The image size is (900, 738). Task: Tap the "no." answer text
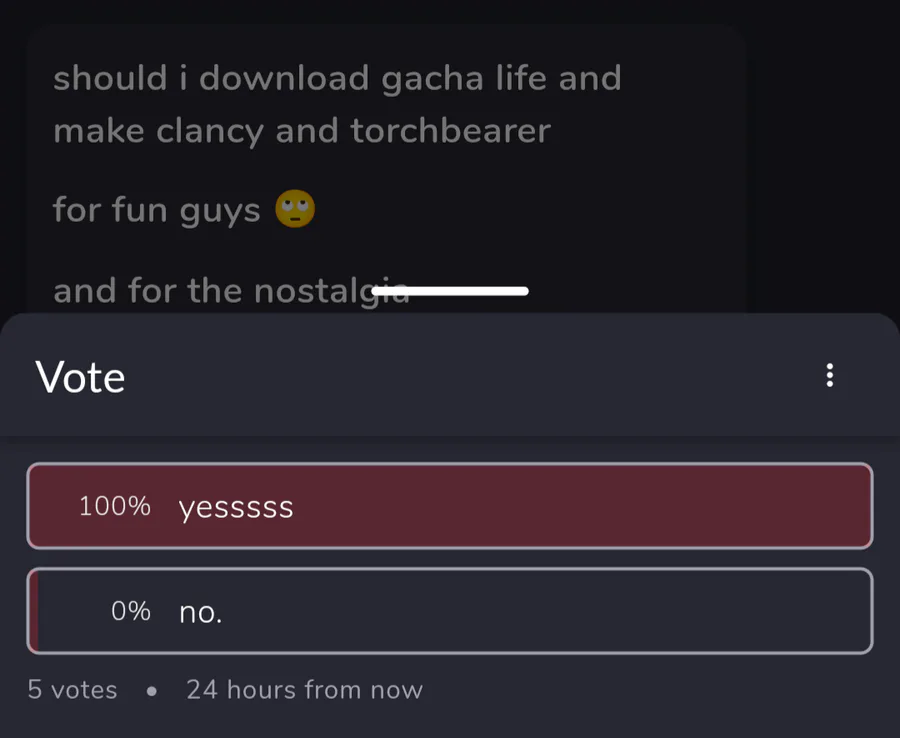200,612
